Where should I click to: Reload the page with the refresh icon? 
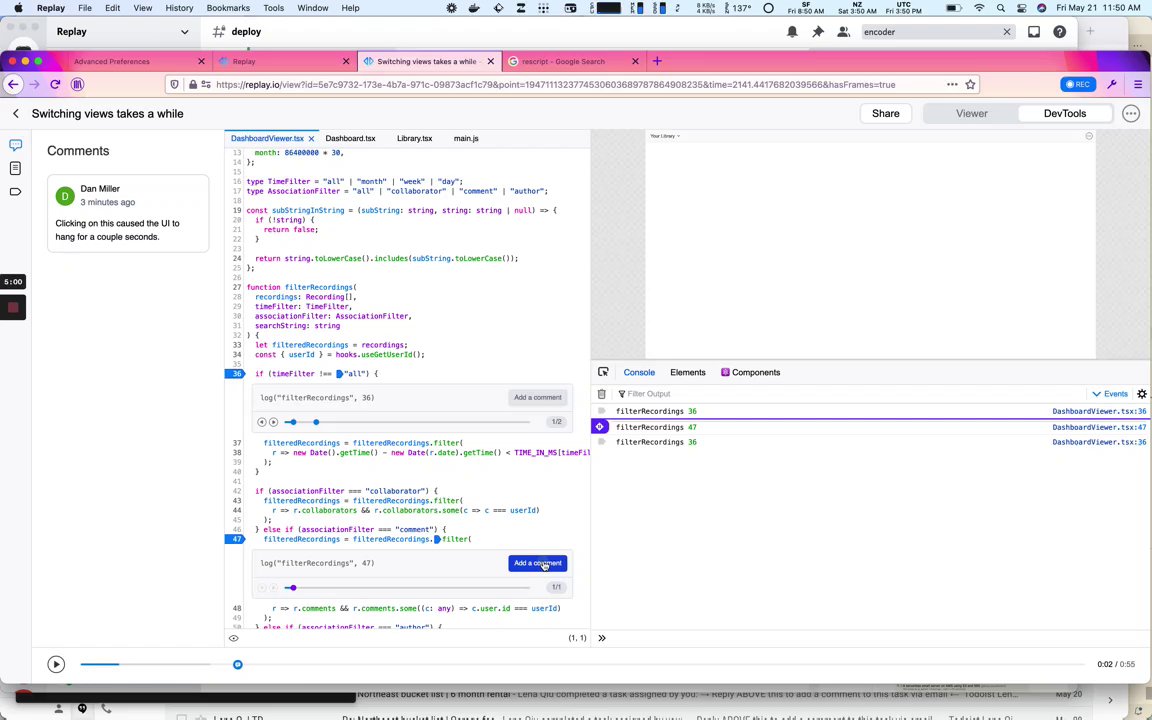click(55, 84)
